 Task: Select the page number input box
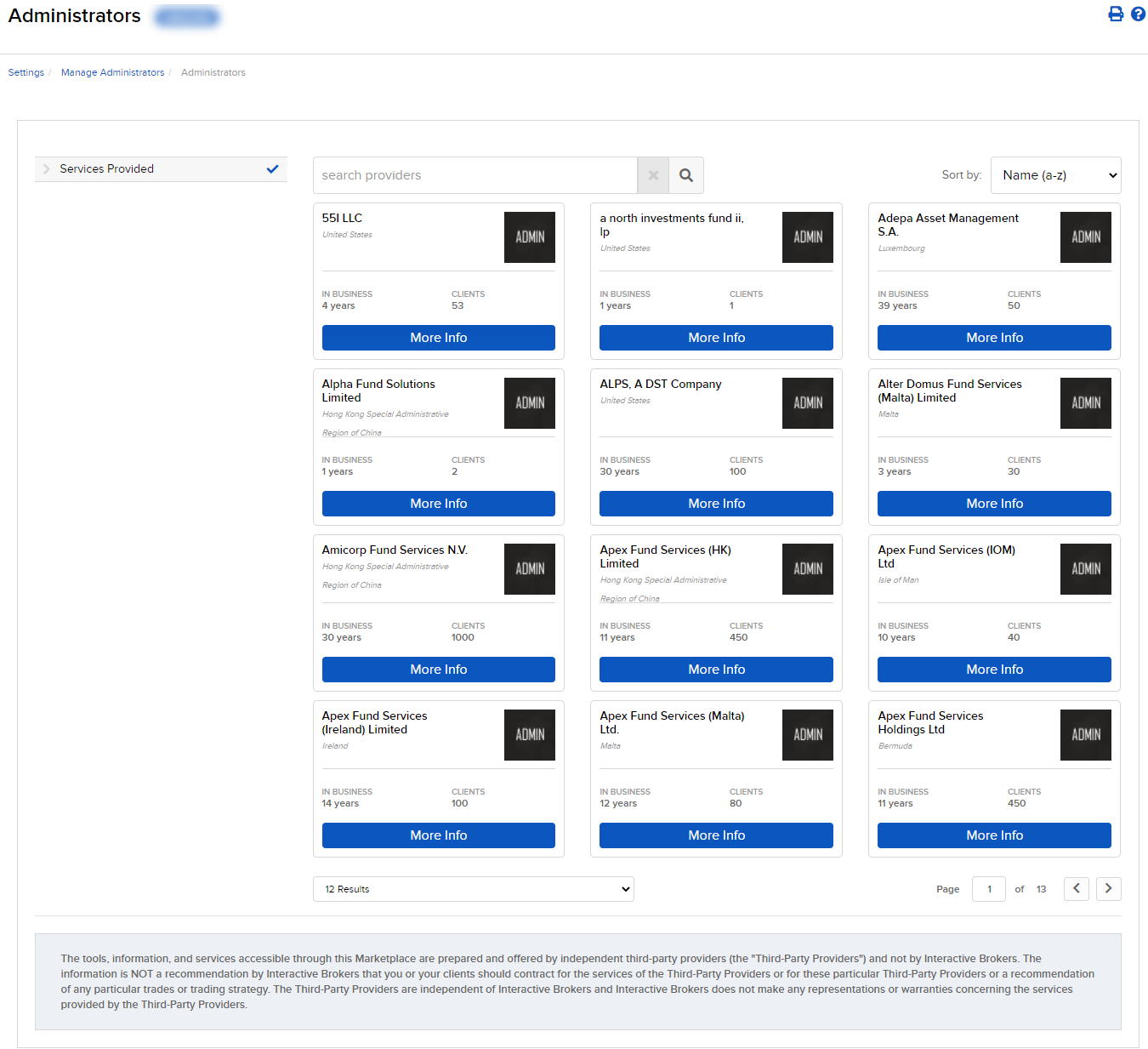pyautogui.click(x=988, y=888)
